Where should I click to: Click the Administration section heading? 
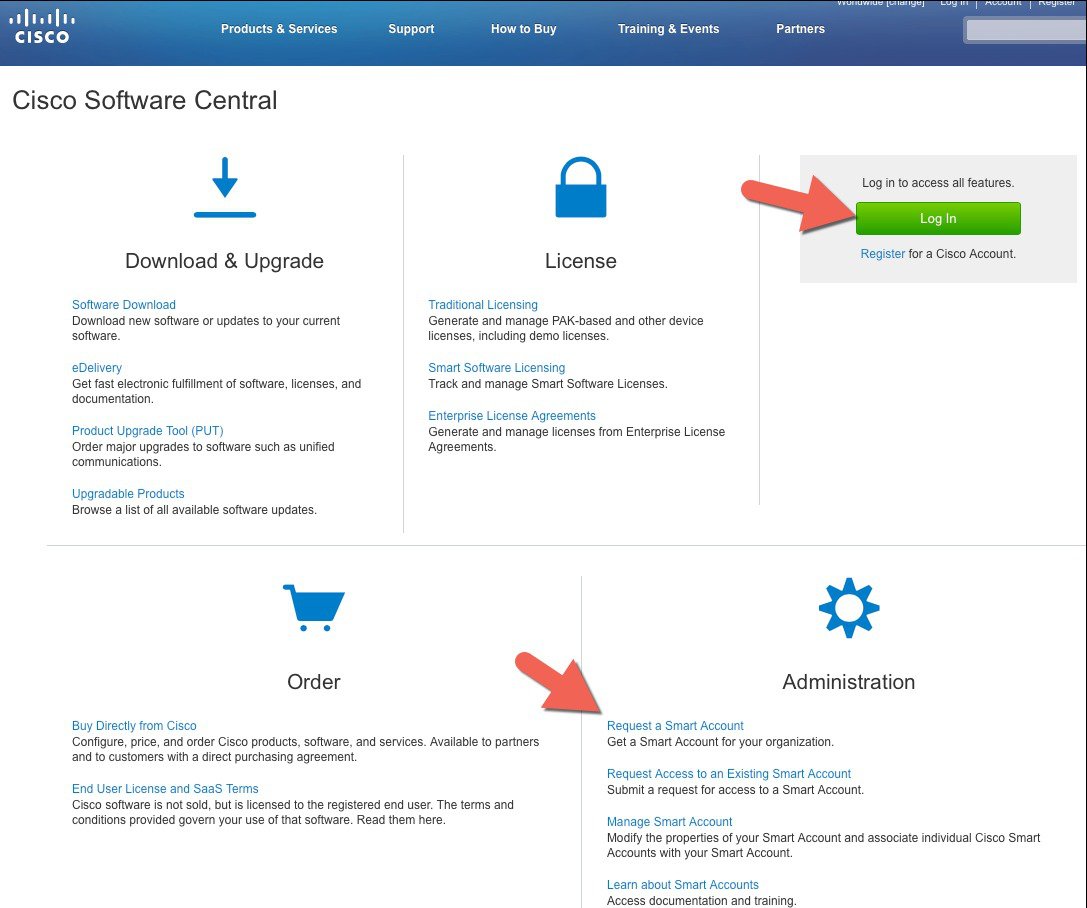849,681
